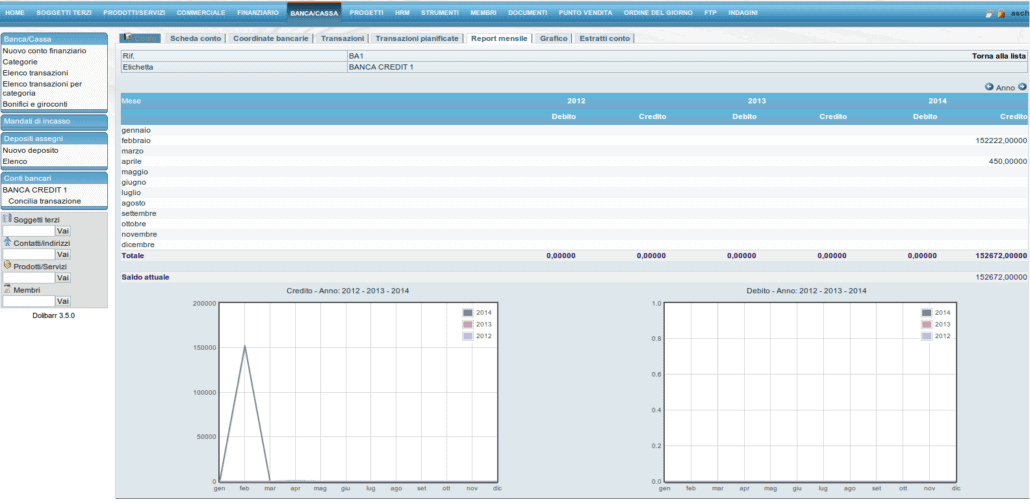The width and height of the screenshot is (1030, 504).
Task: Click the leftmost icon beside the username
Action: (989, 14)
